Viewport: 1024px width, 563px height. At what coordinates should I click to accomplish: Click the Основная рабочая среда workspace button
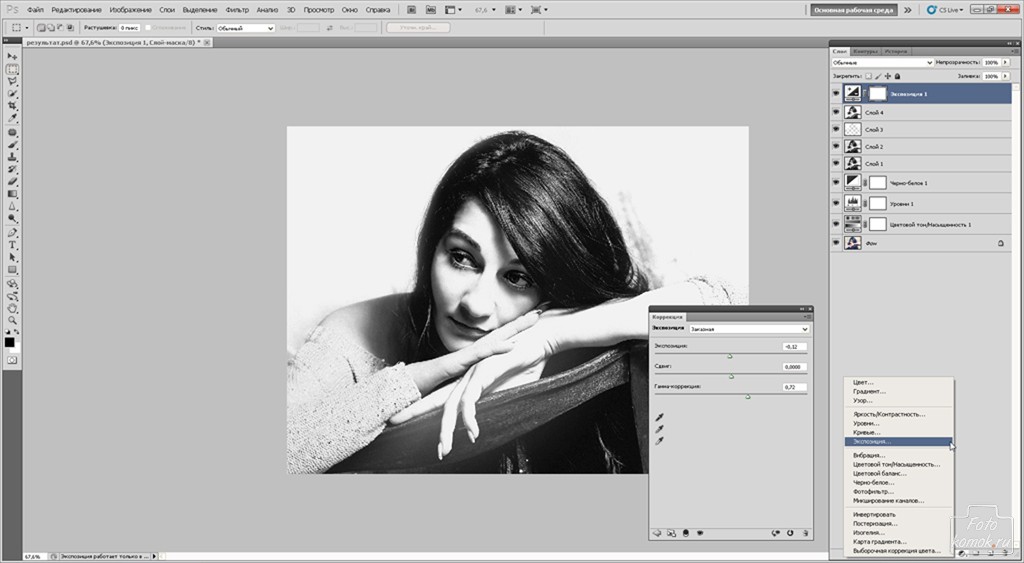coord(853,10)
